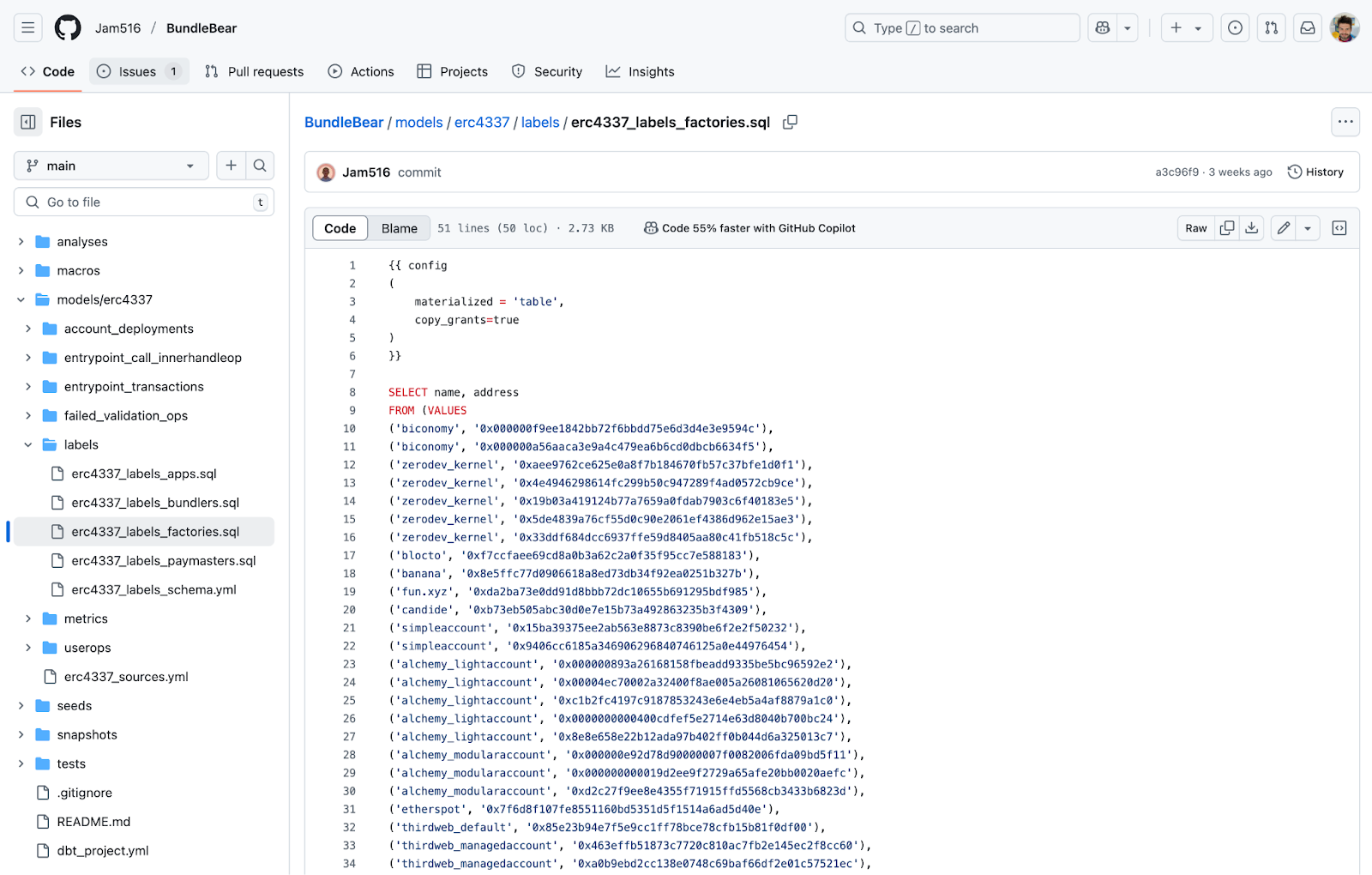
Task: Copy raw file contents icon
Action: pyautogui.click(x=1227, y=228)
